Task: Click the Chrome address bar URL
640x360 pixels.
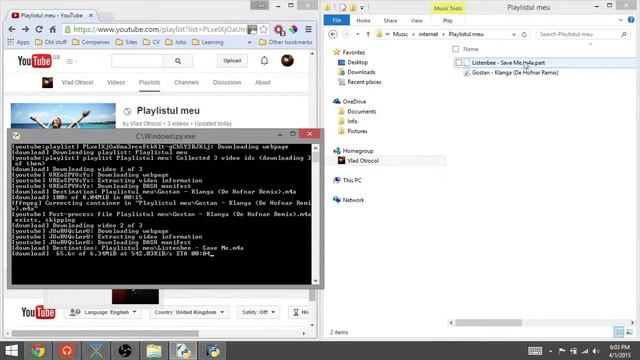Action: [x=159, y=29]
